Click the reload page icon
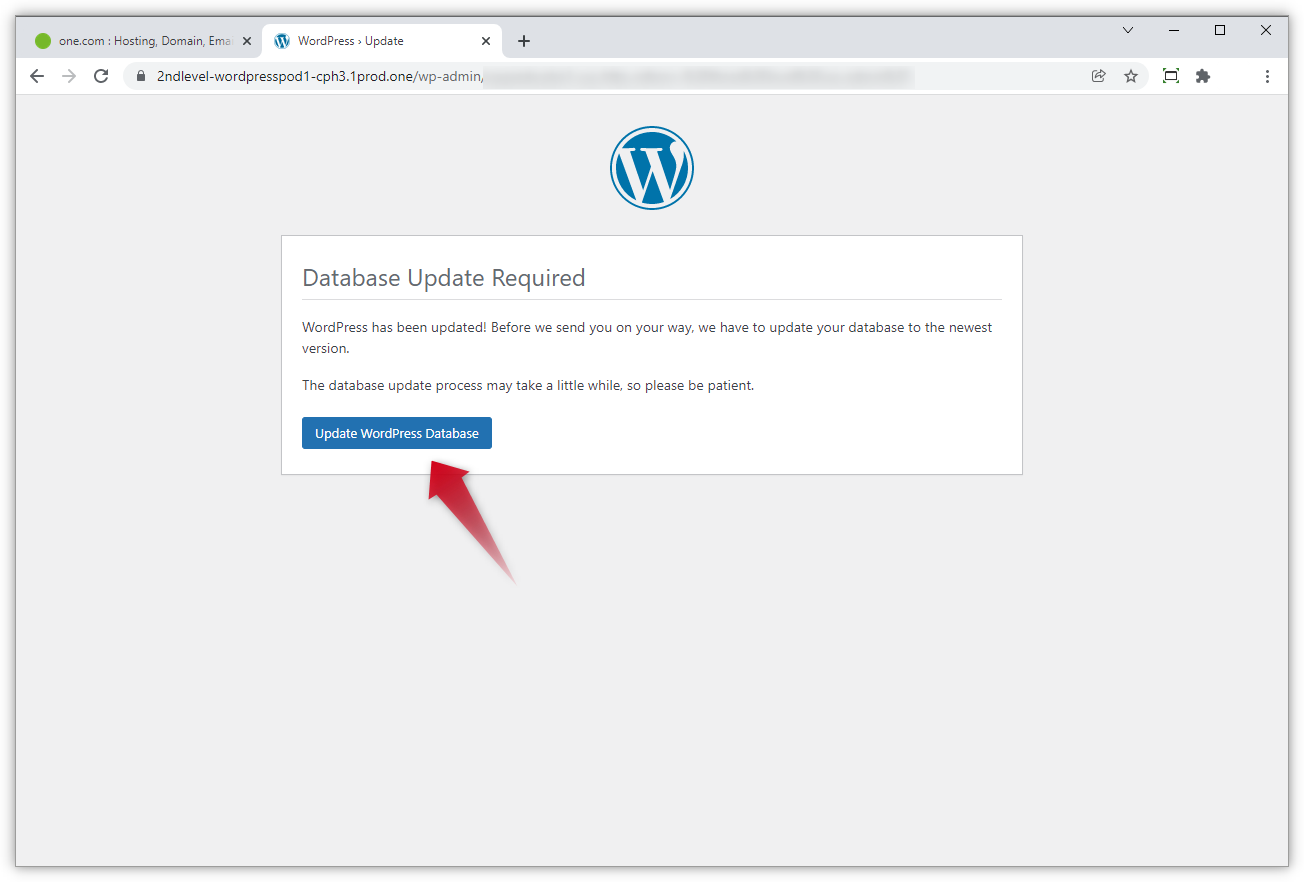Image resolution: width=1304 pixels, height=882 pixels. click(x=100, y=76)
